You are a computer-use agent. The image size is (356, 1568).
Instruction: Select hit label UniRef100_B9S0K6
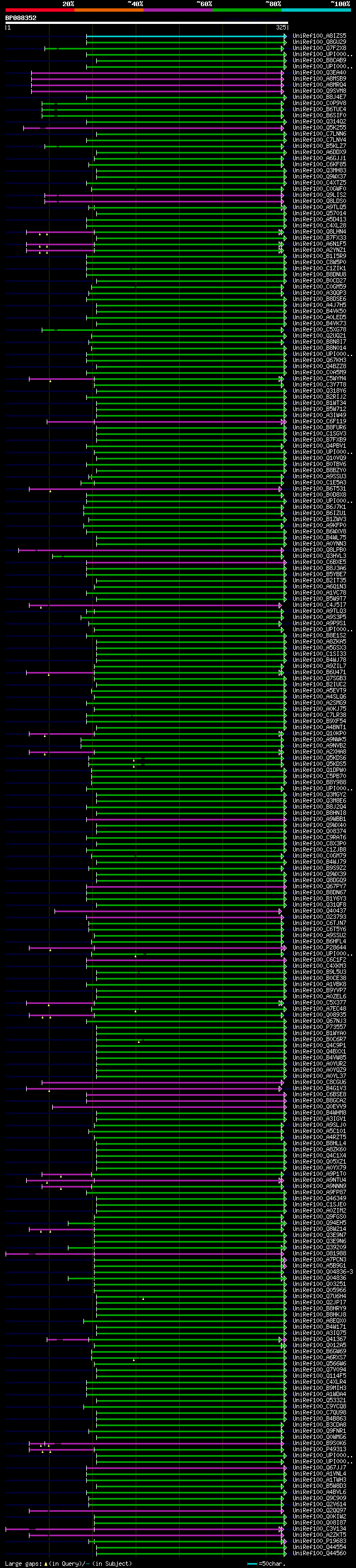(319, 1443)
